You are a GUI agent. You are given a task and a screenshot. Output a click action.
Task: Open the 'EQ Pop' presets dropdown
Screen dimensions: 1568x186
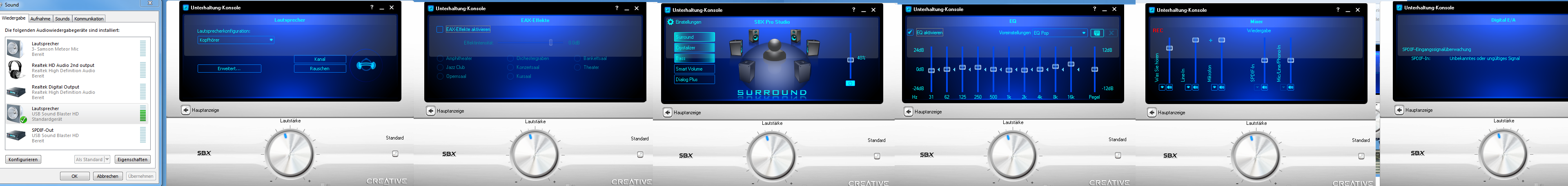[x=1060, y=33]
